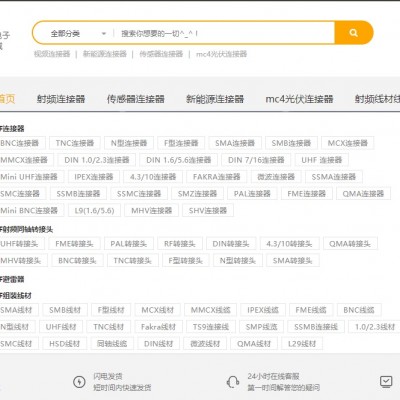
Task: Open the QMA连接器 tag
Action: click(363, 194)
